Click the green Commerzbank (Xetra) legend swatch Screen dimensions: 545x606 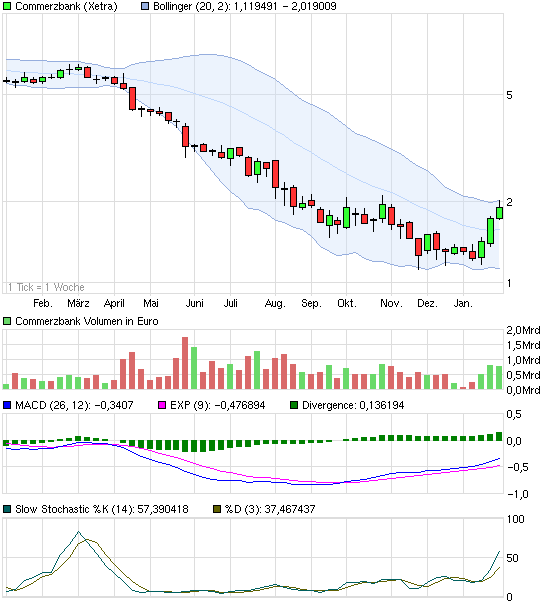point(7,6)
